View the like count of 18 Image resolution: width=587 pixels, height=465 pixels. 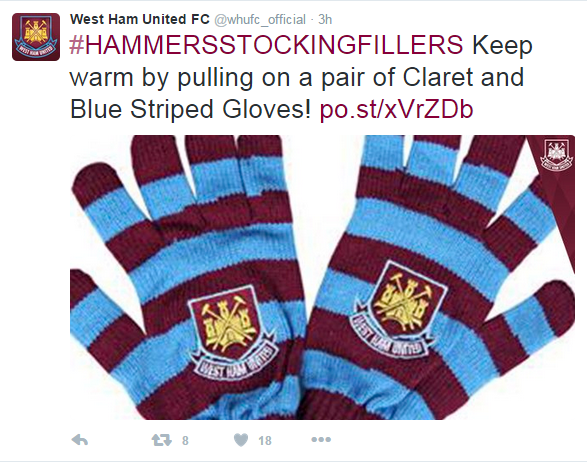click(x=265, y=441)
